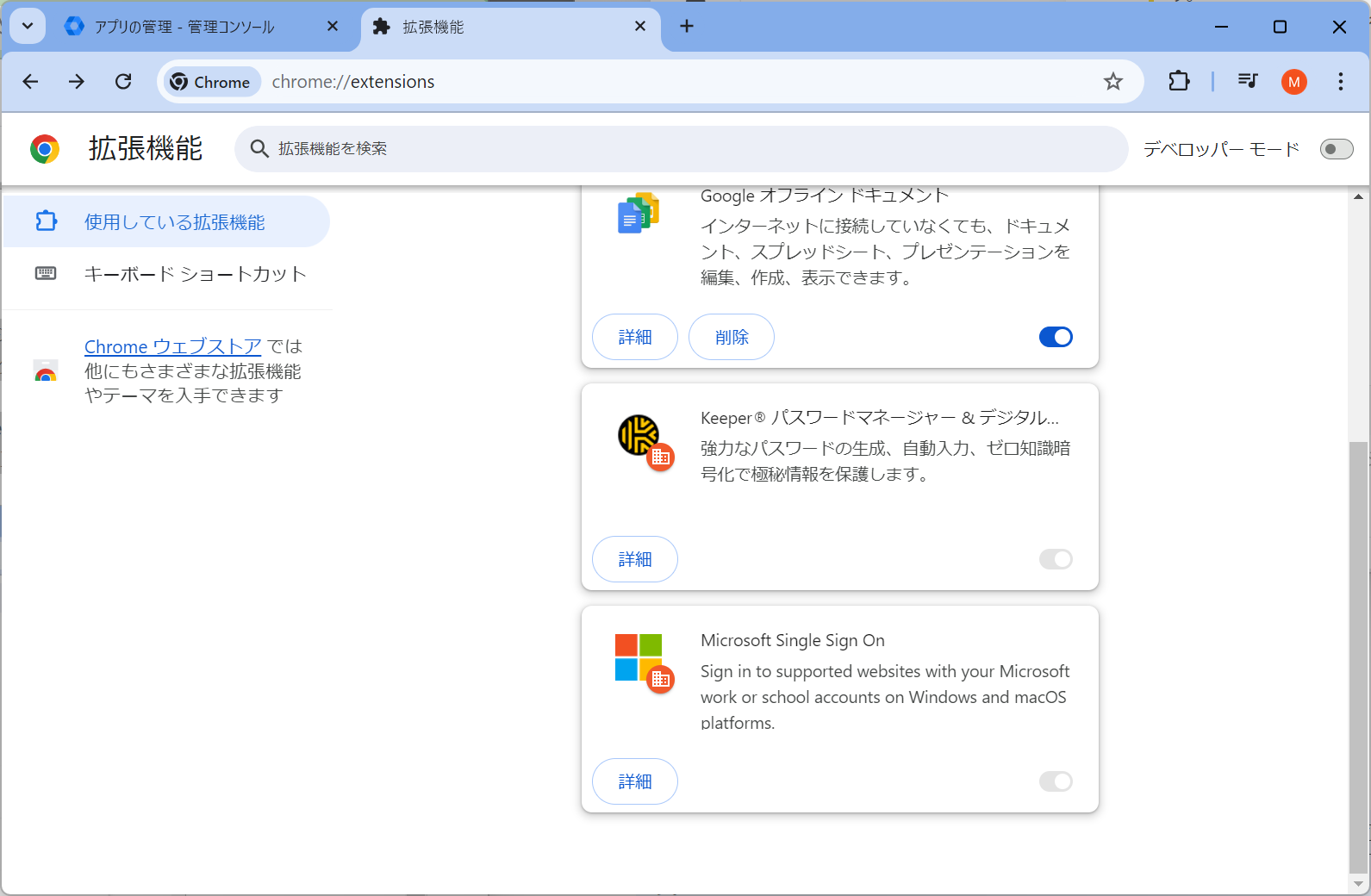The height and width of the screenshot is (896, 1371).
Task: Open a new tab with the plus button
Action: [x=687, y=27]
